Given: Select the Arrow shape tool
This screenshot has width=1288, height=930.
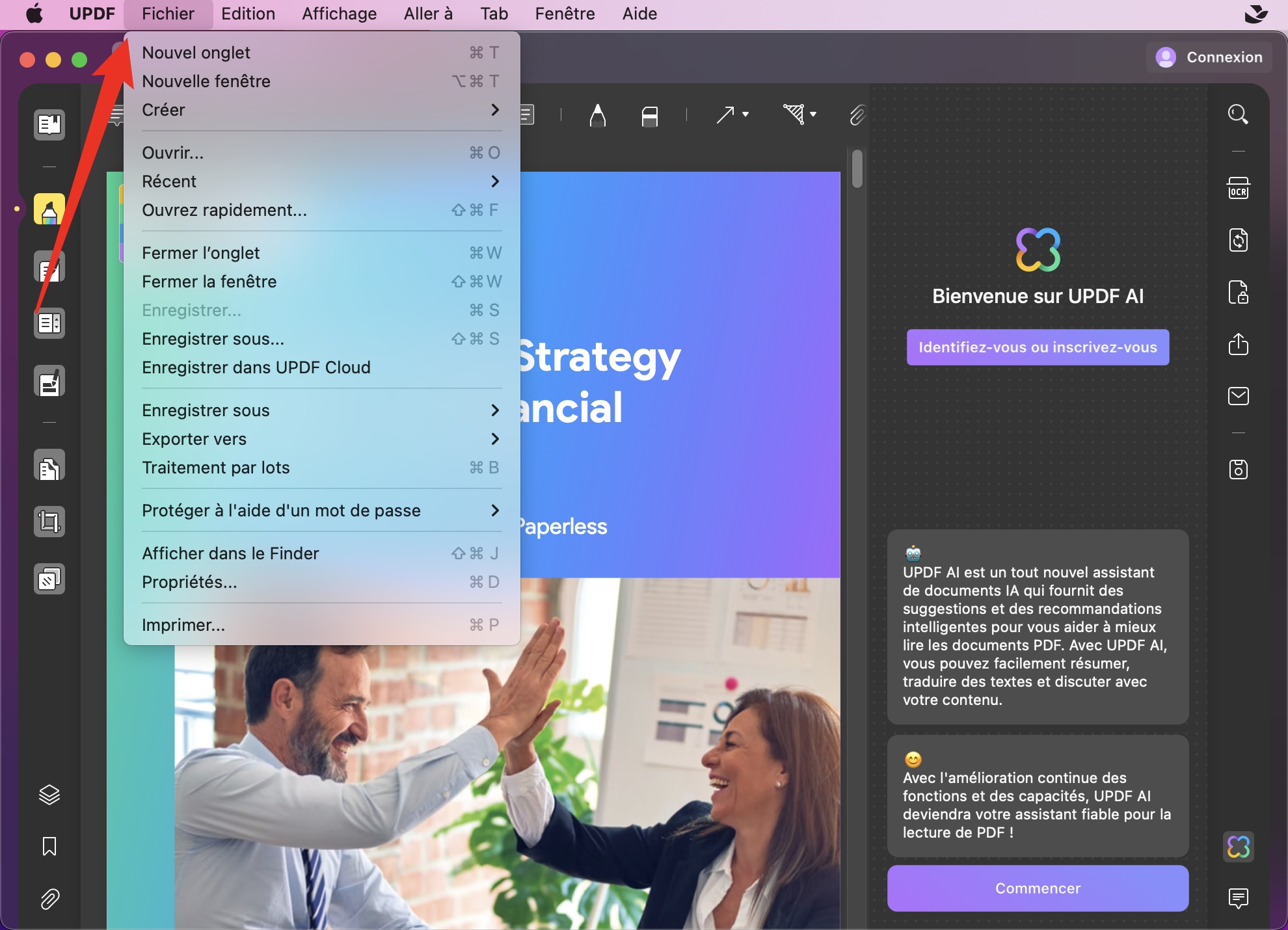Looking at the screenshot, I should pyautogui.click(x=725, y=115).
